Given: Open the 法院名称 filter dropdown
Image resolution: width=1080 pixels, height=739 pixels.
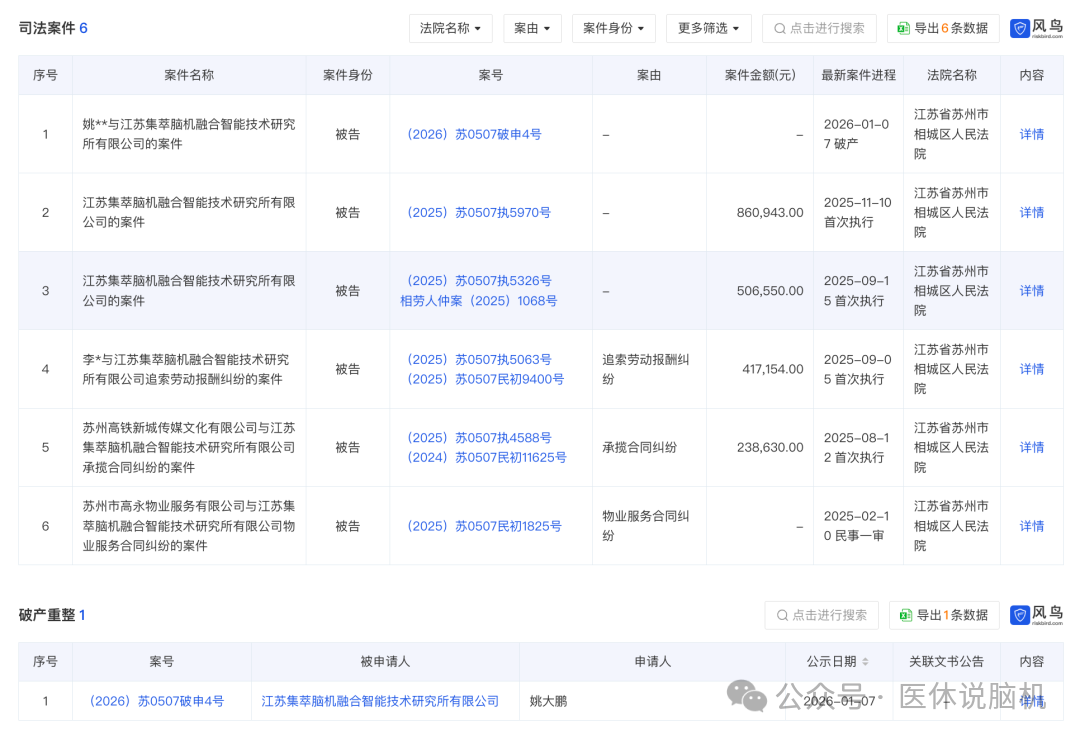Looking at the screenshot, I should 450,28.
